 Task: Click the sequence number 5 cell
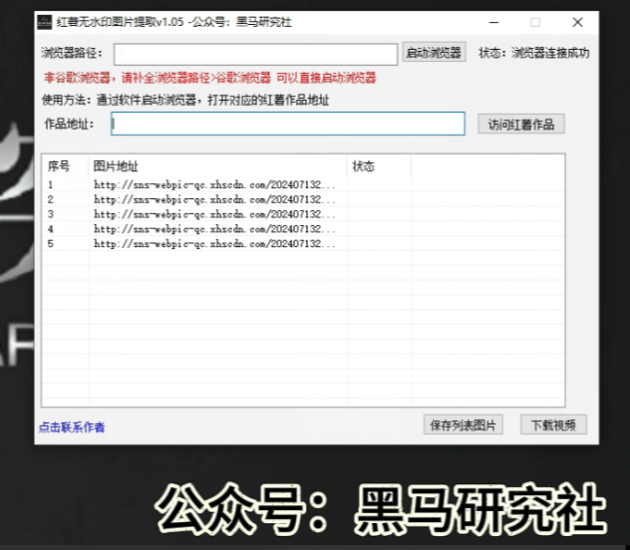click(51, 244)
